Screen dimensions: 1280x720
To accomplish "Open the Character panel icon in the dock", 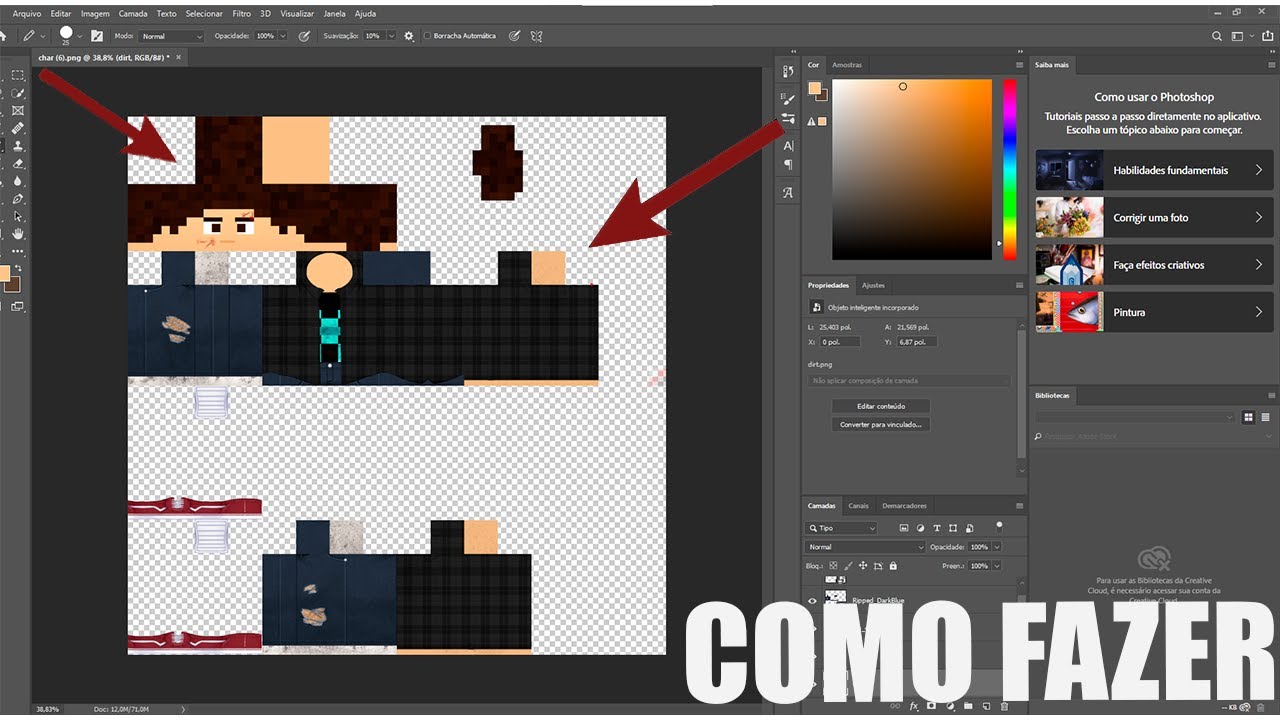I will click(788, 146).
